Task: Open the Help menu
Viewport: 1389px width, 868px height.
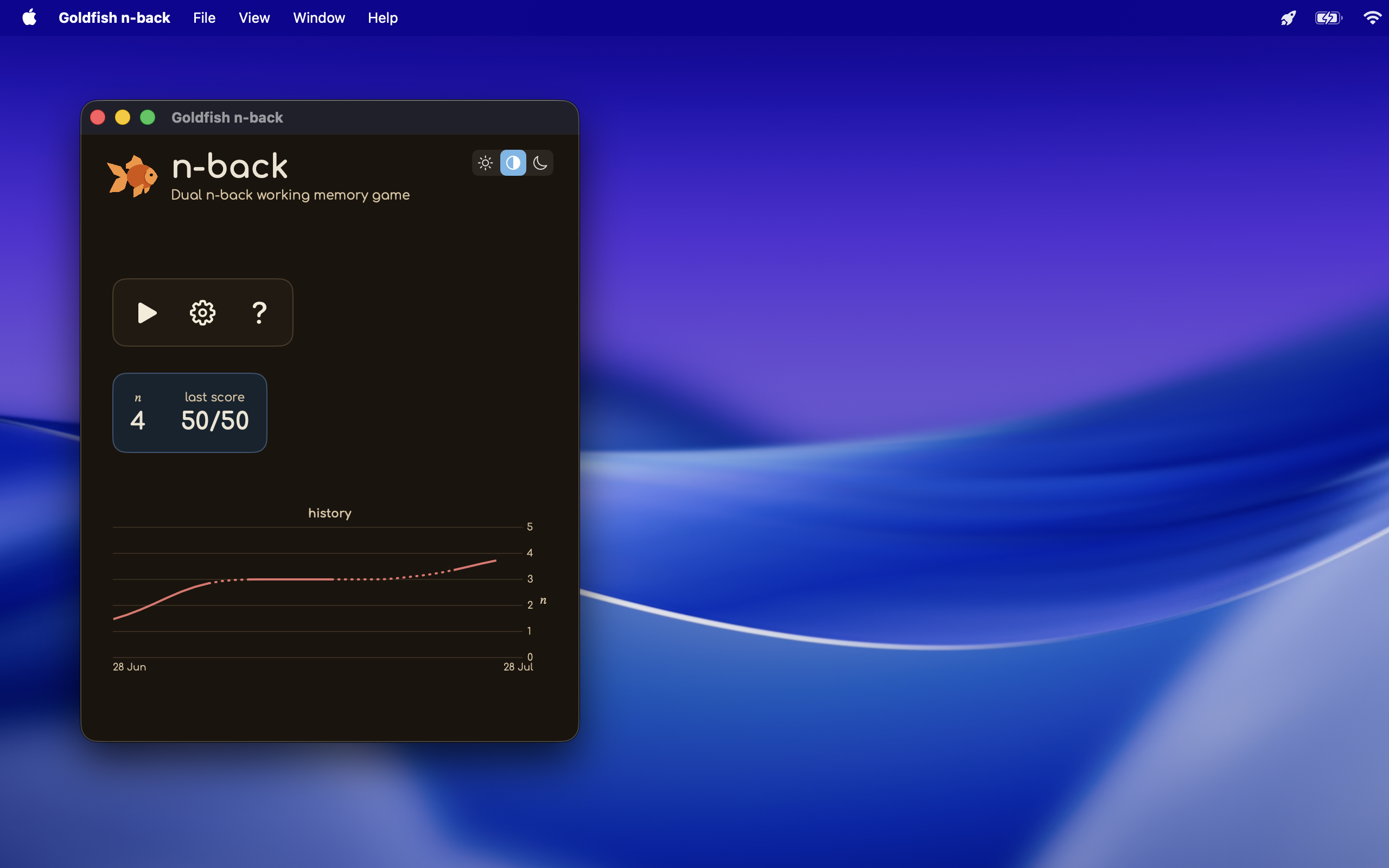Action: pyautogui.click(x=383, y=18)
